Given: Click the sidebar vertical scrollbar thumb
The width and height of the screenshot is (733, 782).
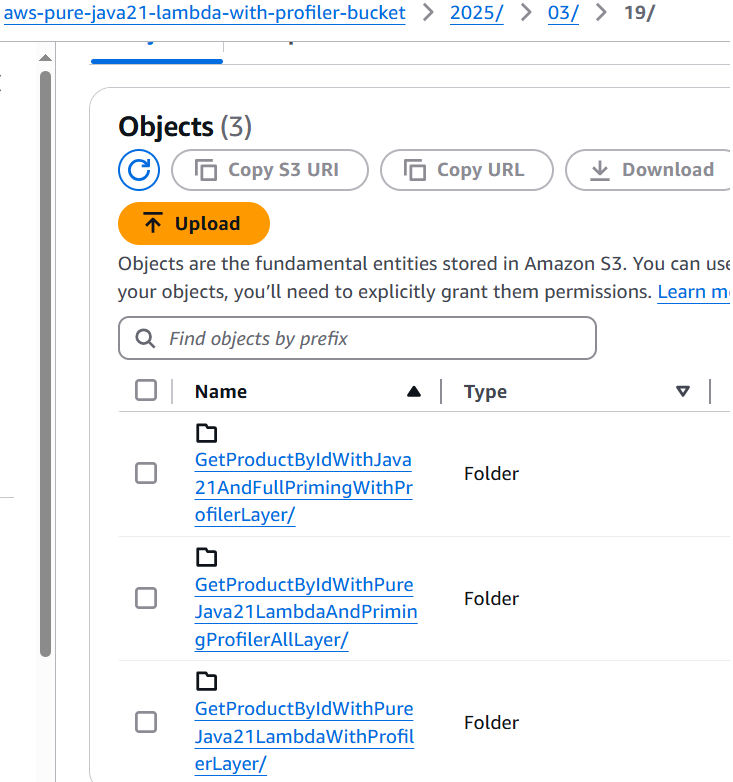Looking at the screenshot, I should pyautogui.click(x=45, y=364).
